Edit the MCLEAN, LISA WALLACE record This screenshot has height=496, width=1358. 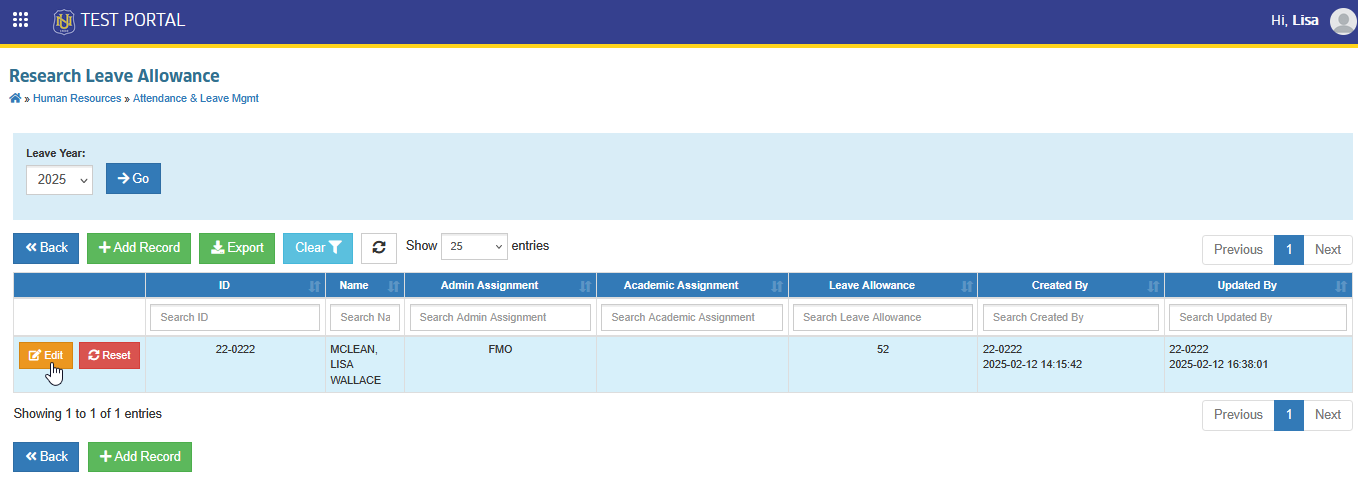point(46,355)
